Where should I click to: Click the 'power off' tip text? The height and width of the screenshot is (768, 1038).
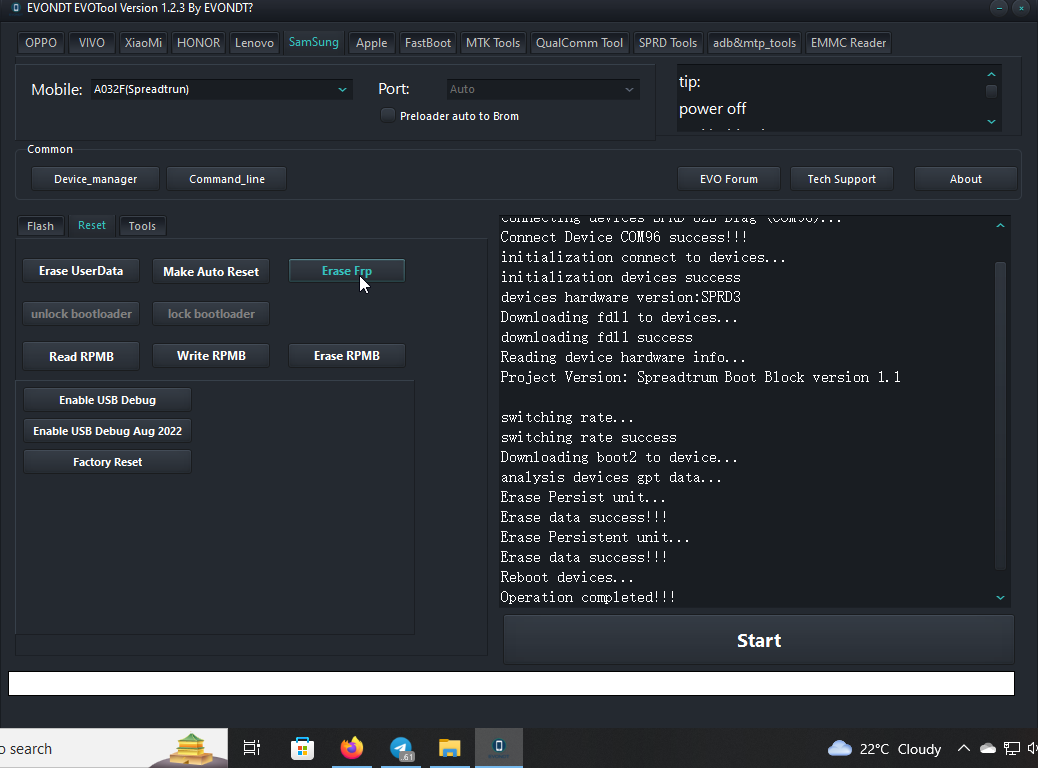[712, 109]
